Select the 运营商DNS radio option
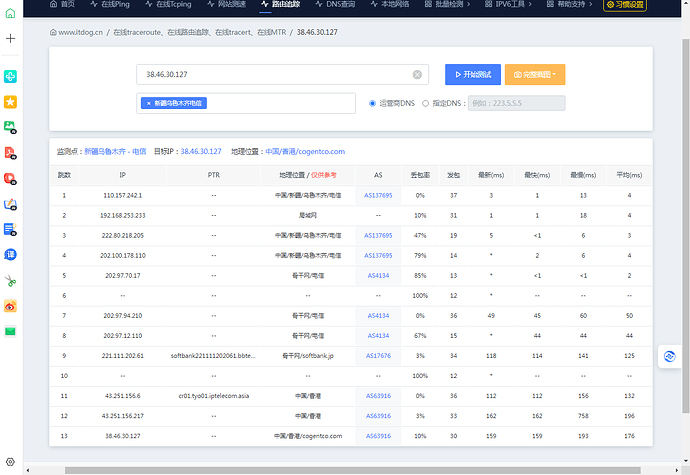Viewport: 690px width, 475px height. [372, 103]
